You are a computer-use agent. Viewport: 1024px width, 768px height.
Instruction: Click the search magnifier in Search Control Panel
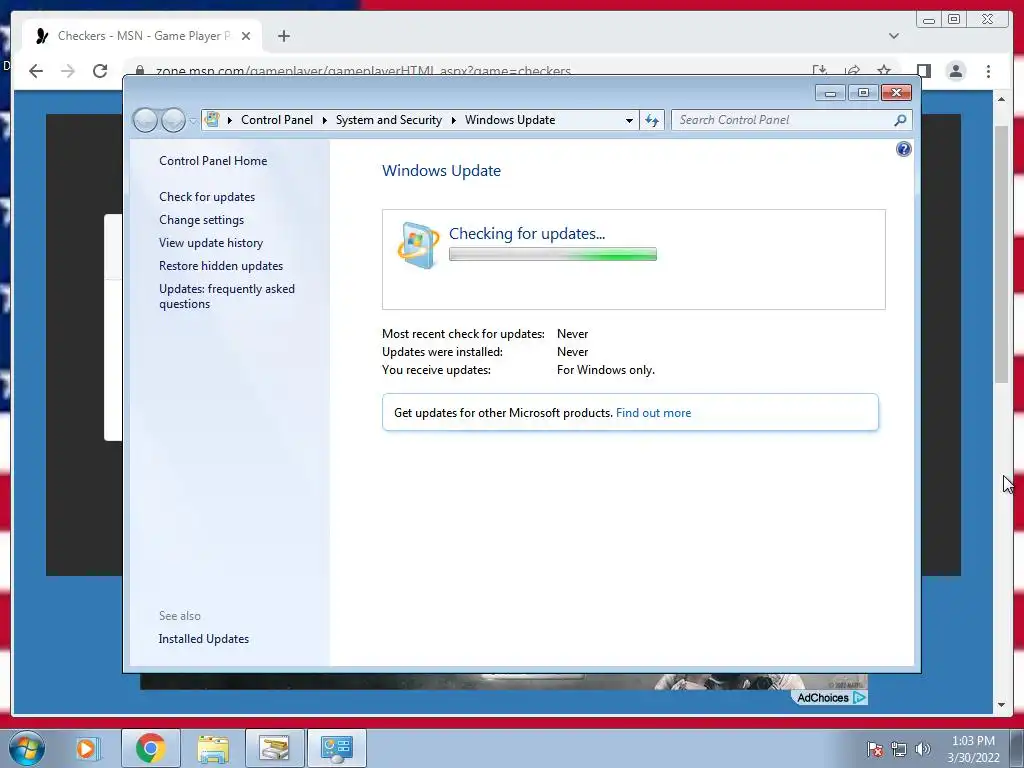pos(900,120)
